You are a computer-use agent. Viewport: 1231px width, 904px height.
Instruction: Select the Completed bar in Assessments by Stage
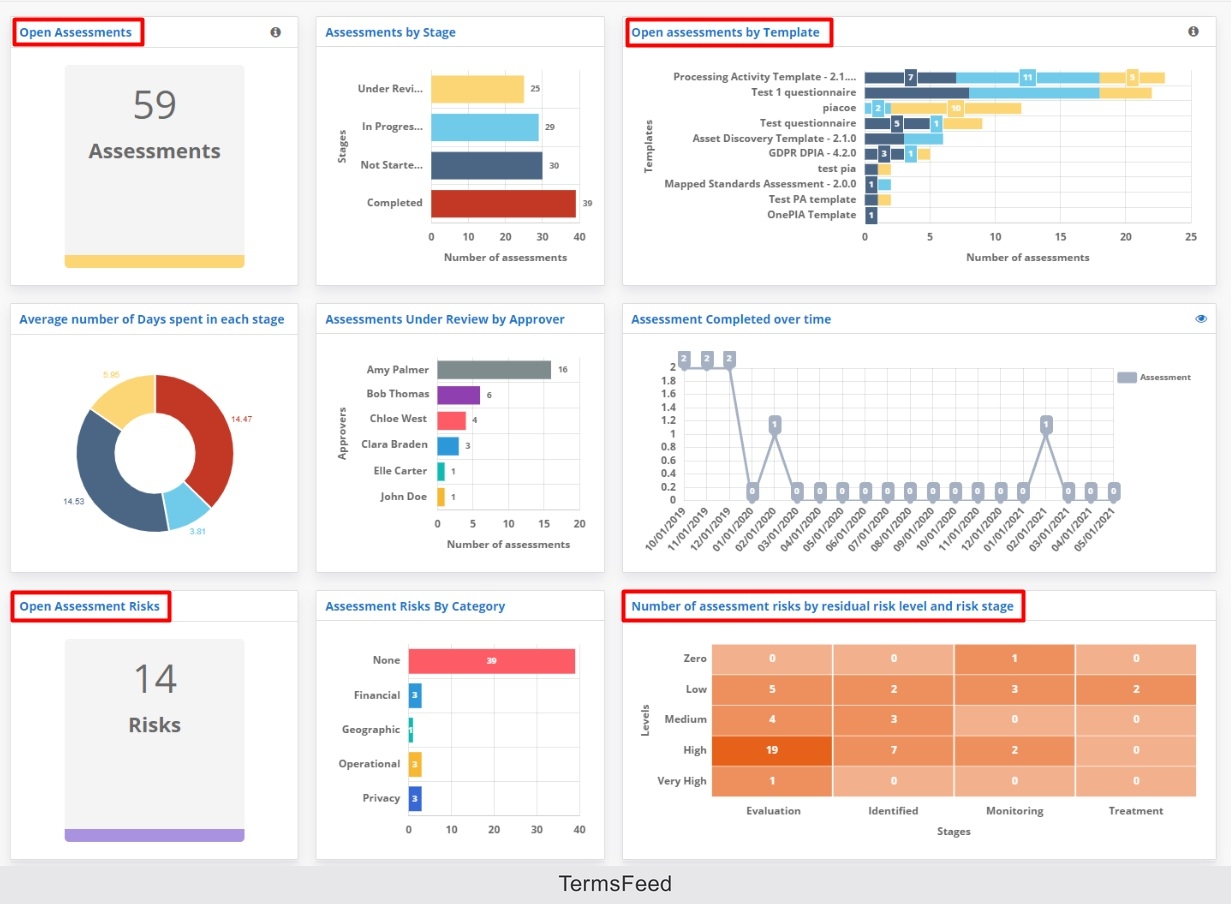(504, 203)
